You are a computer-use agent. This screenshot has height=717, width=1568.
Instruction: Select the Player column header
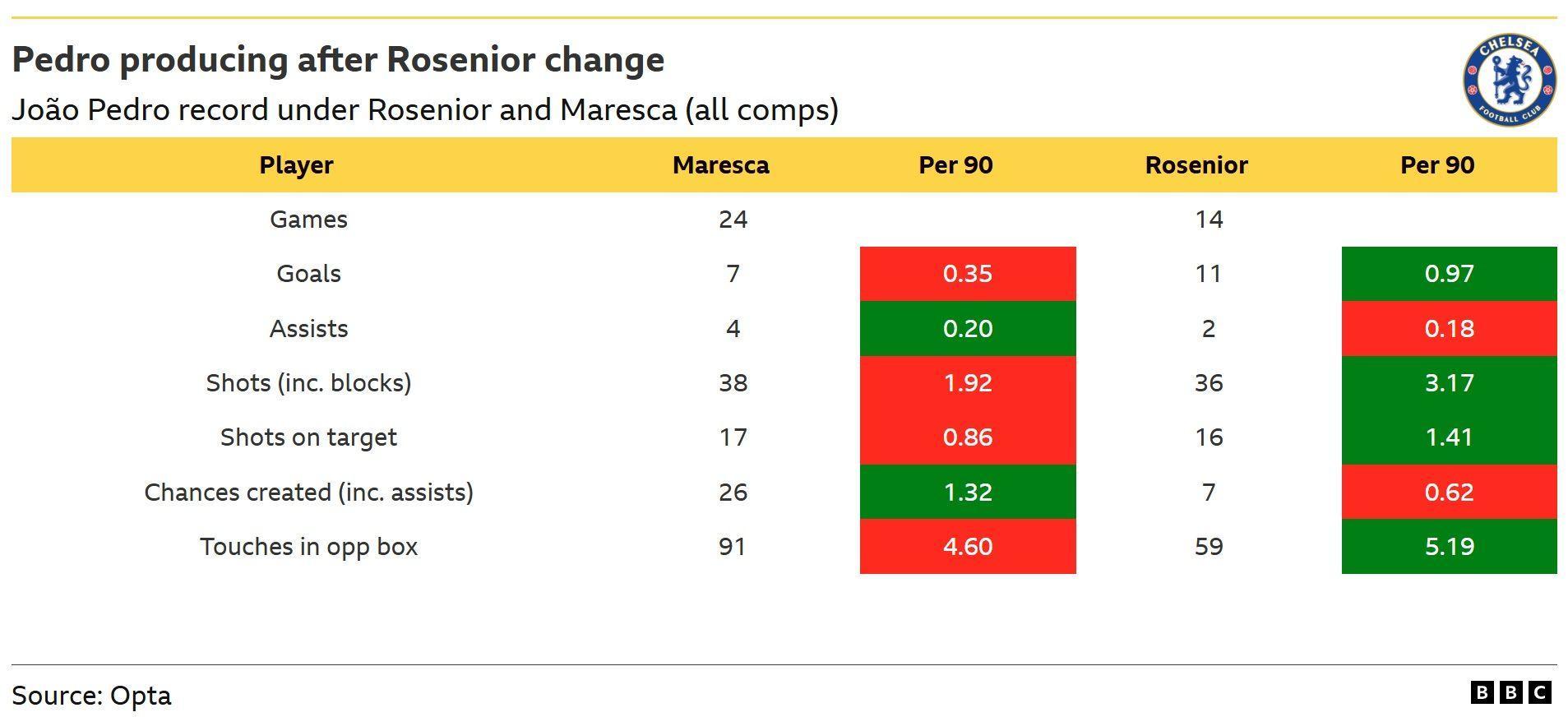[296, 165]
